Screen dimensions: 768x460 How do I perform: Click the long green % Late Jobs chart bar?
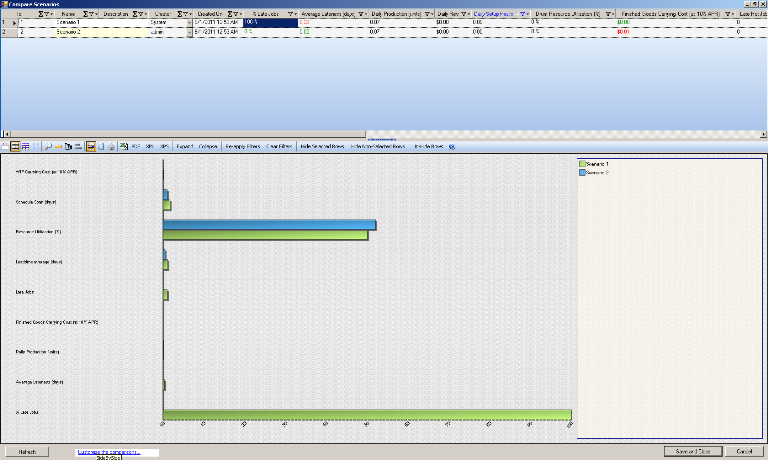pos(367,415)
